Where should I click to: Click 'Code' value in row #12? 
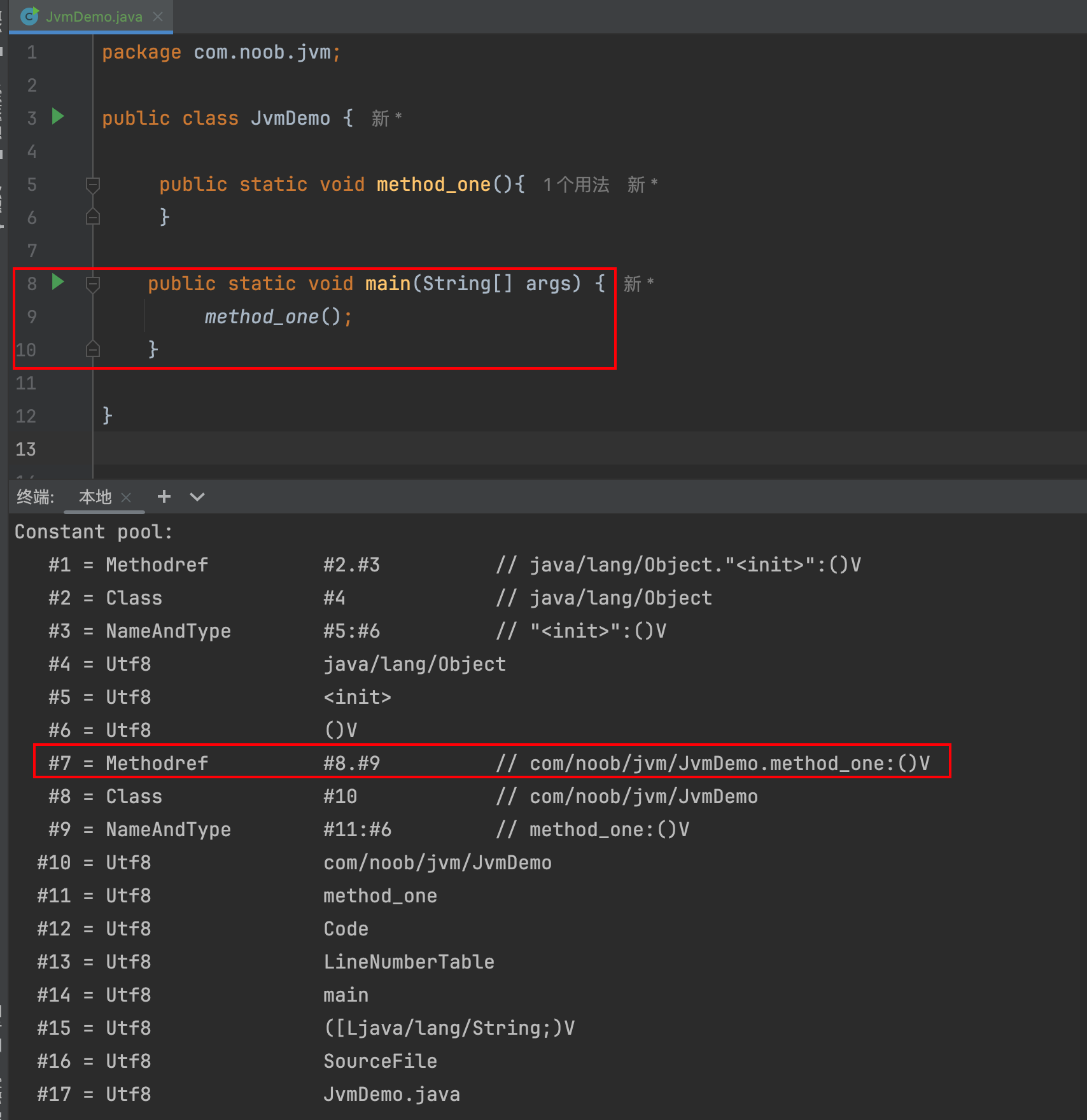pyautogui.click(x=346, y=929)
